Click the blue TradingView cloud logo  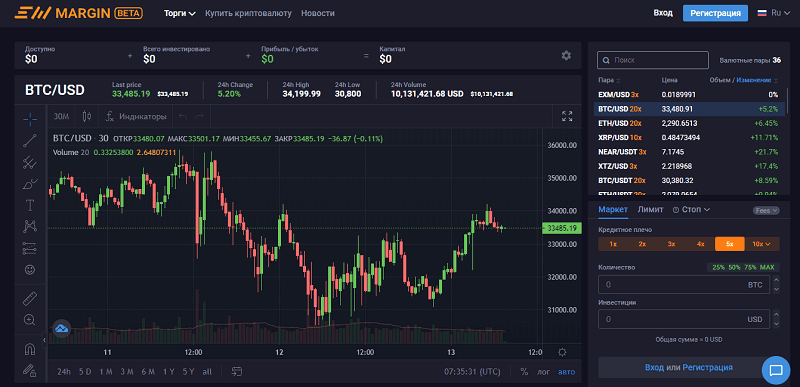point(62,328)
